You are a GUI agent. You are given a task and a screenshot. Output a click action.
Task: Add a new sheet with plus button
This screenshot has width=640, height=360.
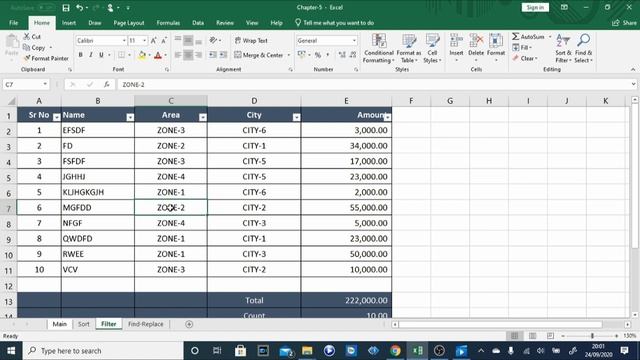coord(189,324)
